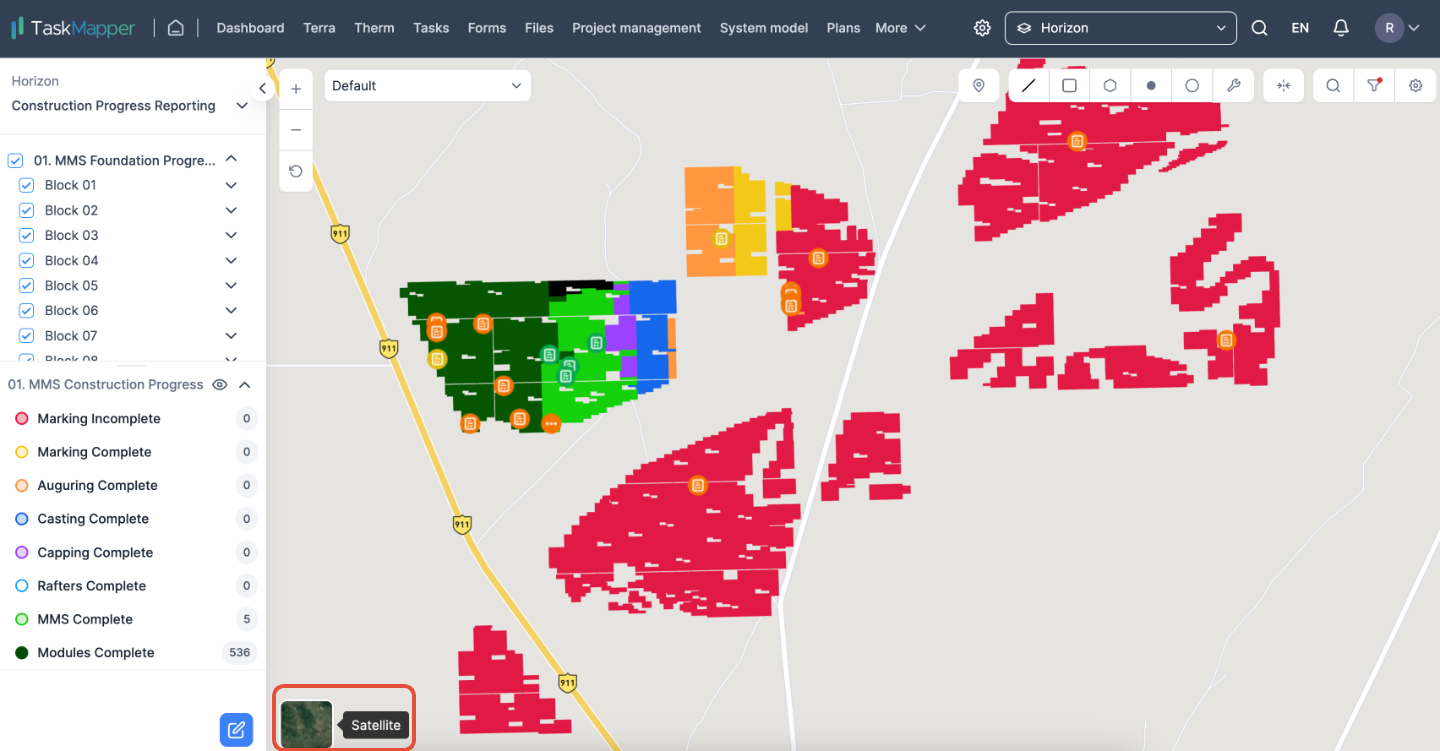Collapse 01. MMS Foundation Progress group
Viewport: 1440px width, 751px height.
231,159
